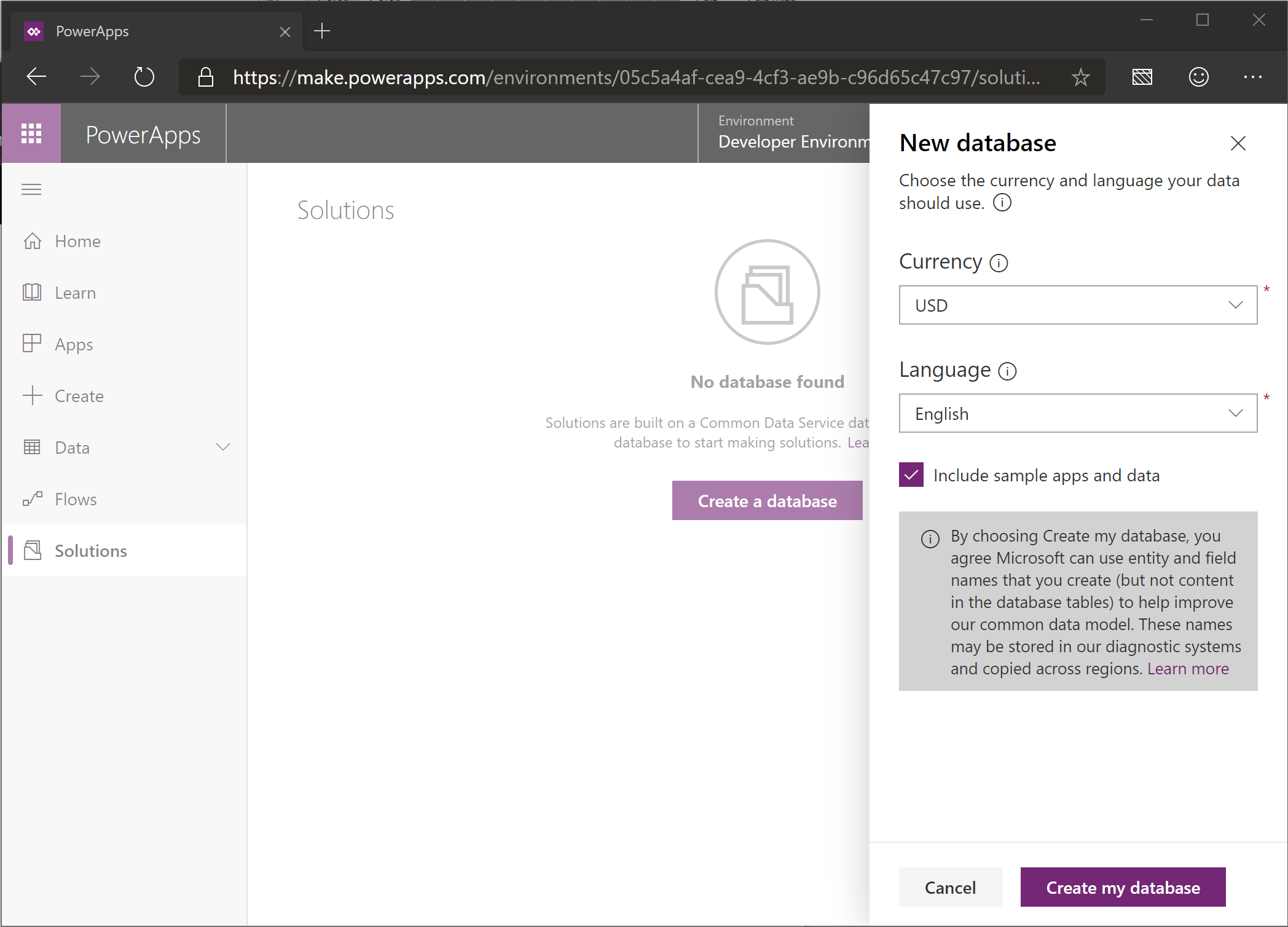Open the app launcher waffle icon
Viewport: 1288px width, 927px height.
click(31, 133)
